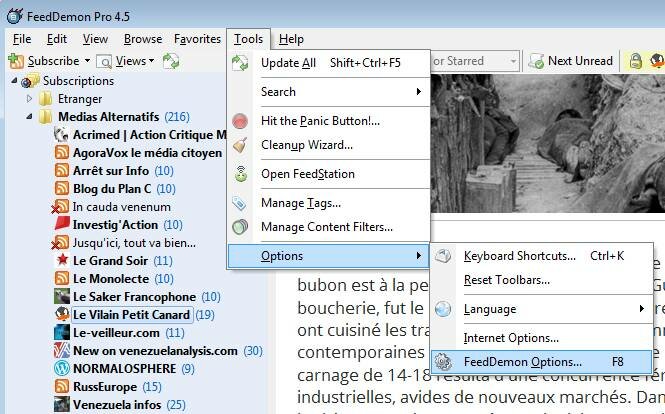Click the NORMALOSPHERE WordPress icon

coord(62,368)
